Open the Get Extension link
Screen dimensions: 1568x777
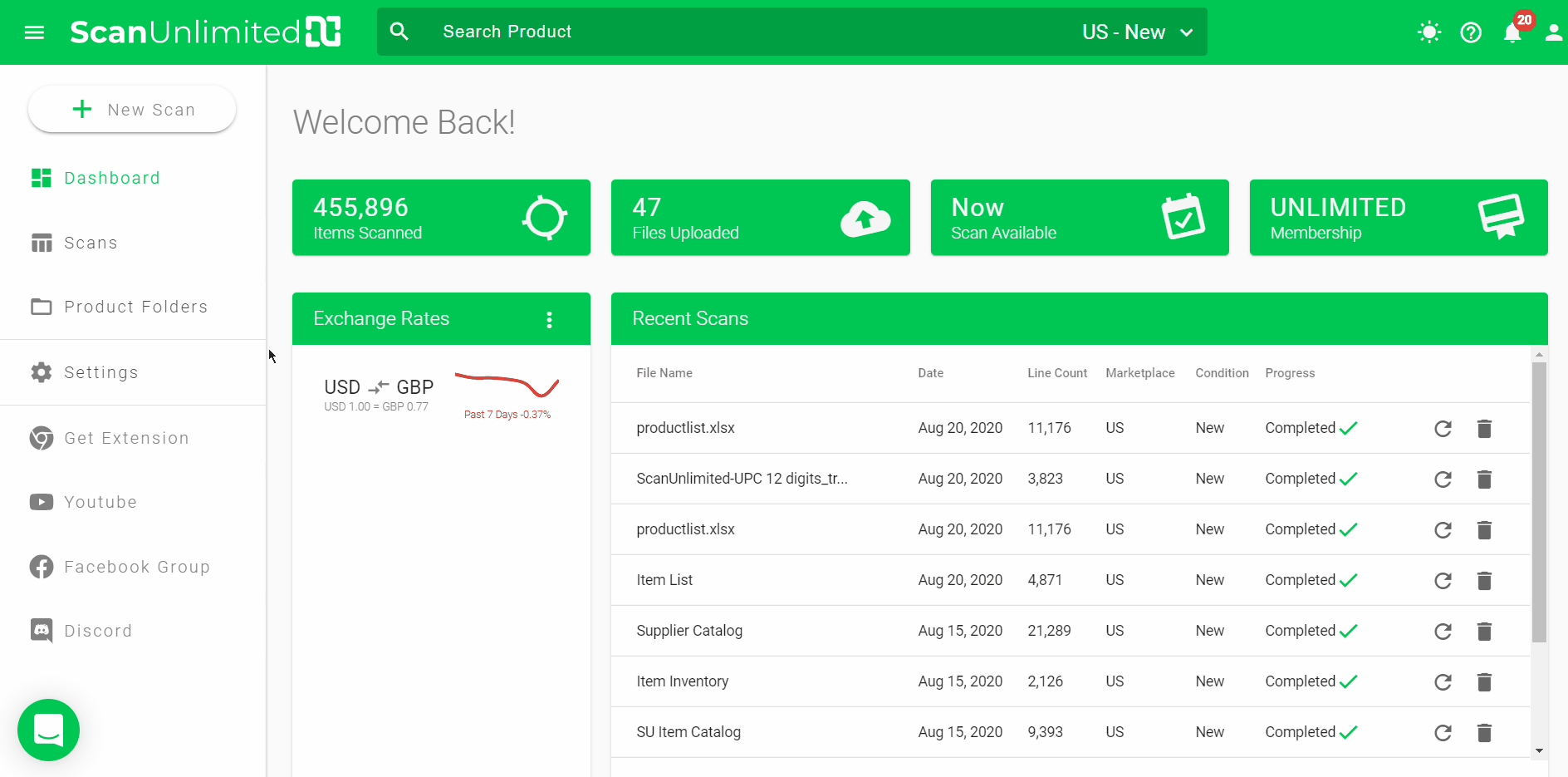[126, 438]
